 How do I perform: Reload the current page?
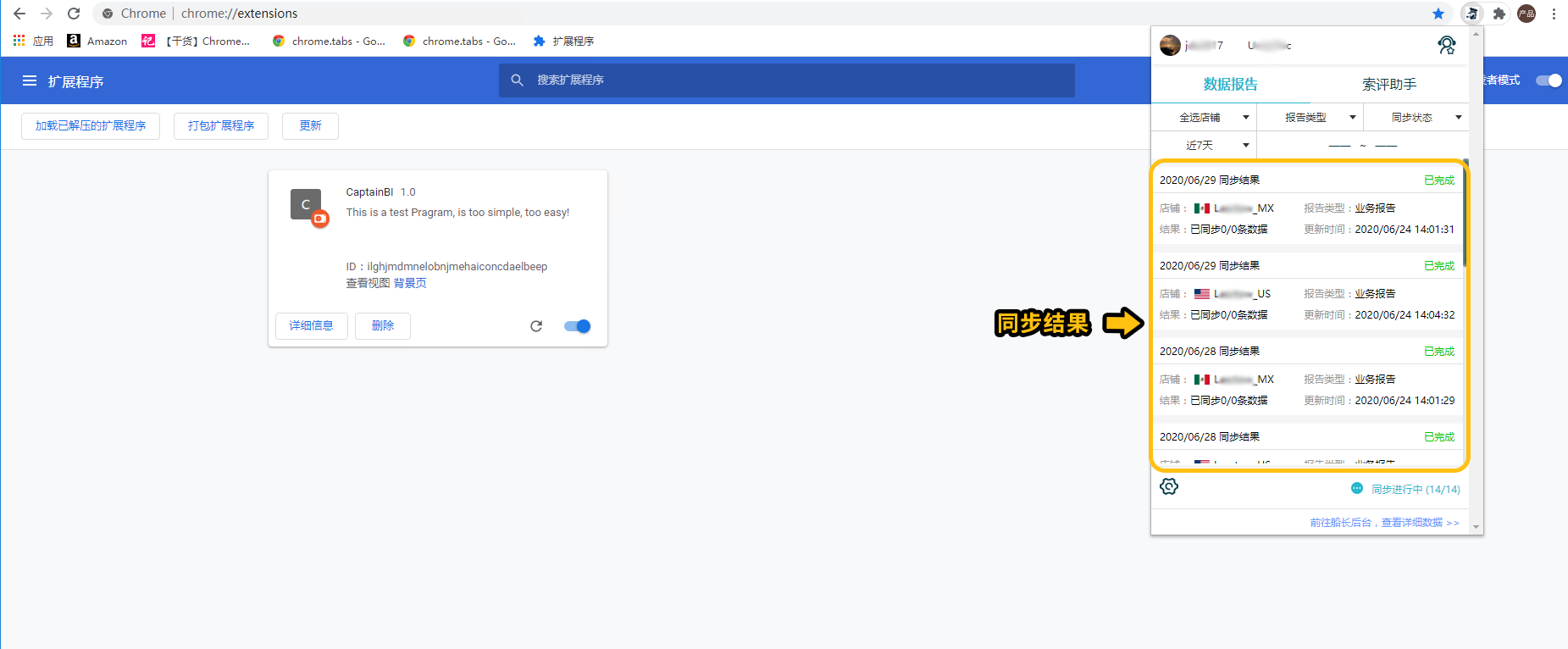click(x=74, y=14)
